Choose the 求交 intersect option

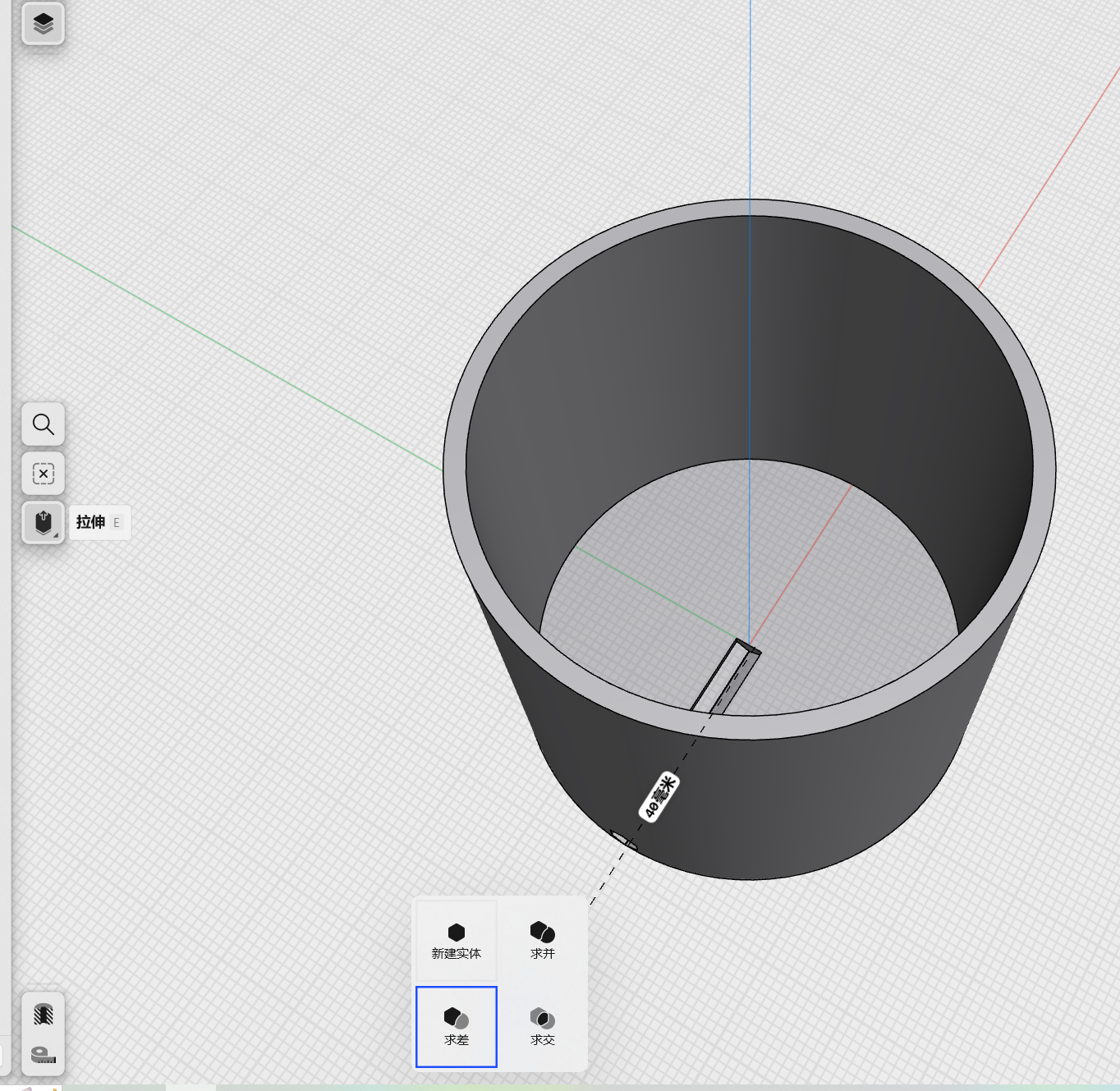coord(543,1027)
